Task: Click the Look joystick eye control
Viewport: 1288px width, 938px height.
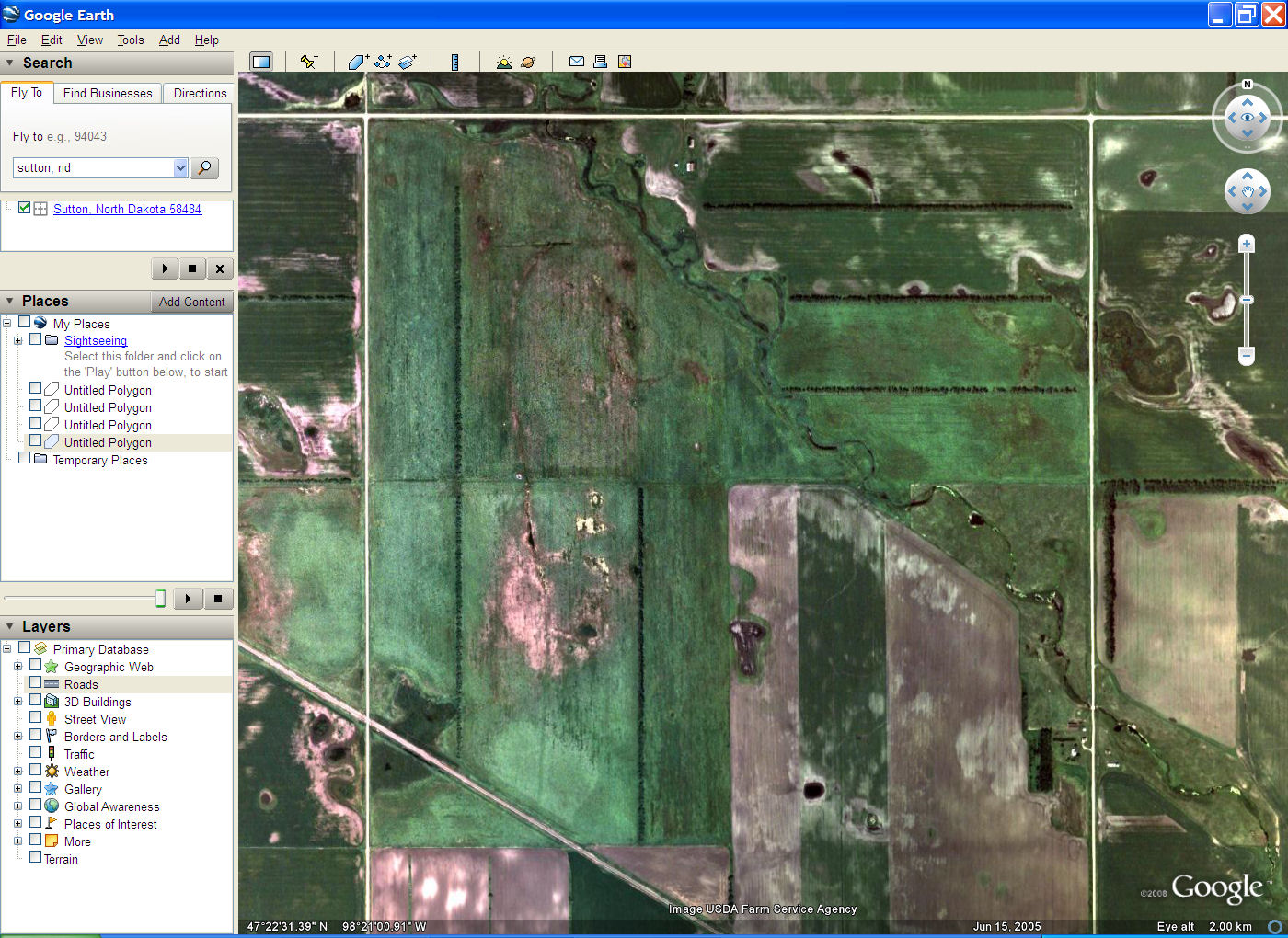Action: 1248,117
